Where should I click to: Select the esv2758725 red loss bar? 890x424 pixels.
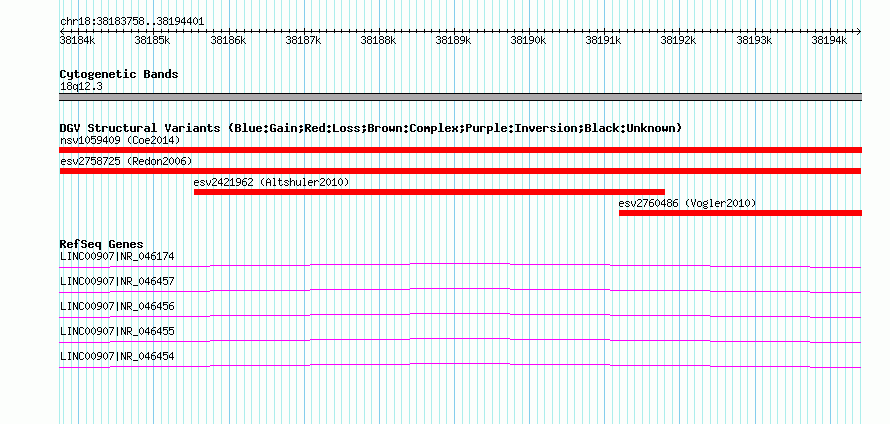(x=460, y=171)
